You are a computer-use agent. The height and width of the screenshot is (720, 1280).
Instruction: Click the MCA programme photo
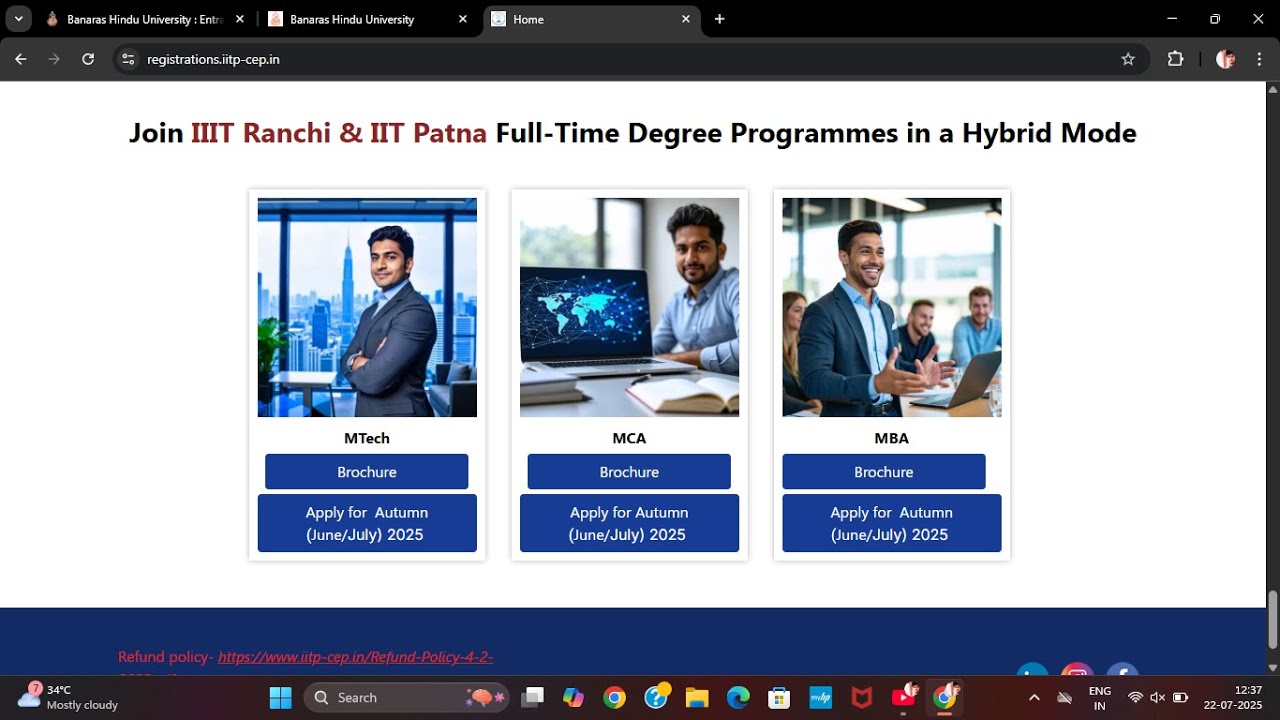pyautogui.click(x=629, y=307)
